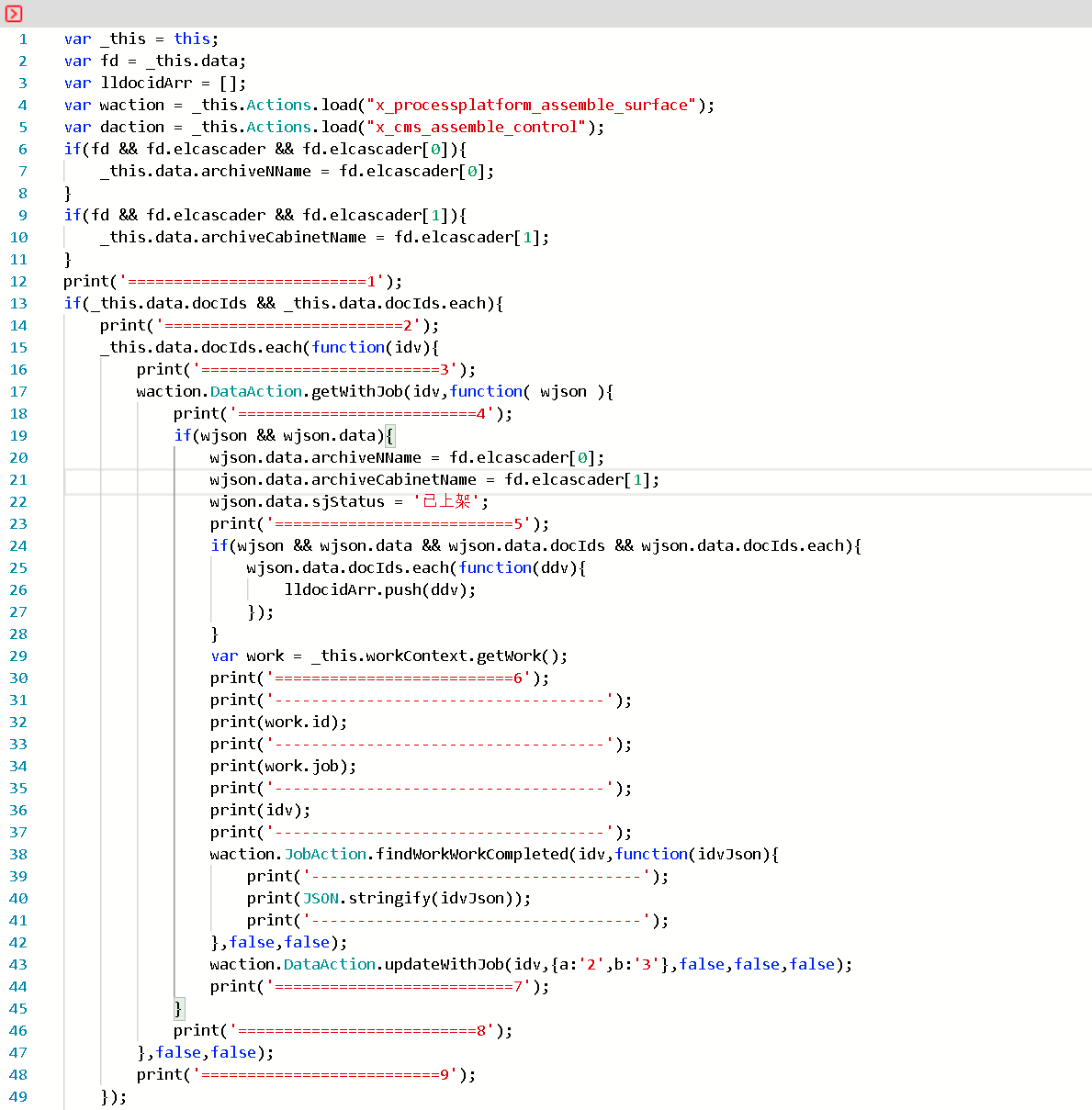1092x1110 pixels.
Task: Click JSON.stringify(idvJson) on line 40
Action: click(x=411, y=898)
